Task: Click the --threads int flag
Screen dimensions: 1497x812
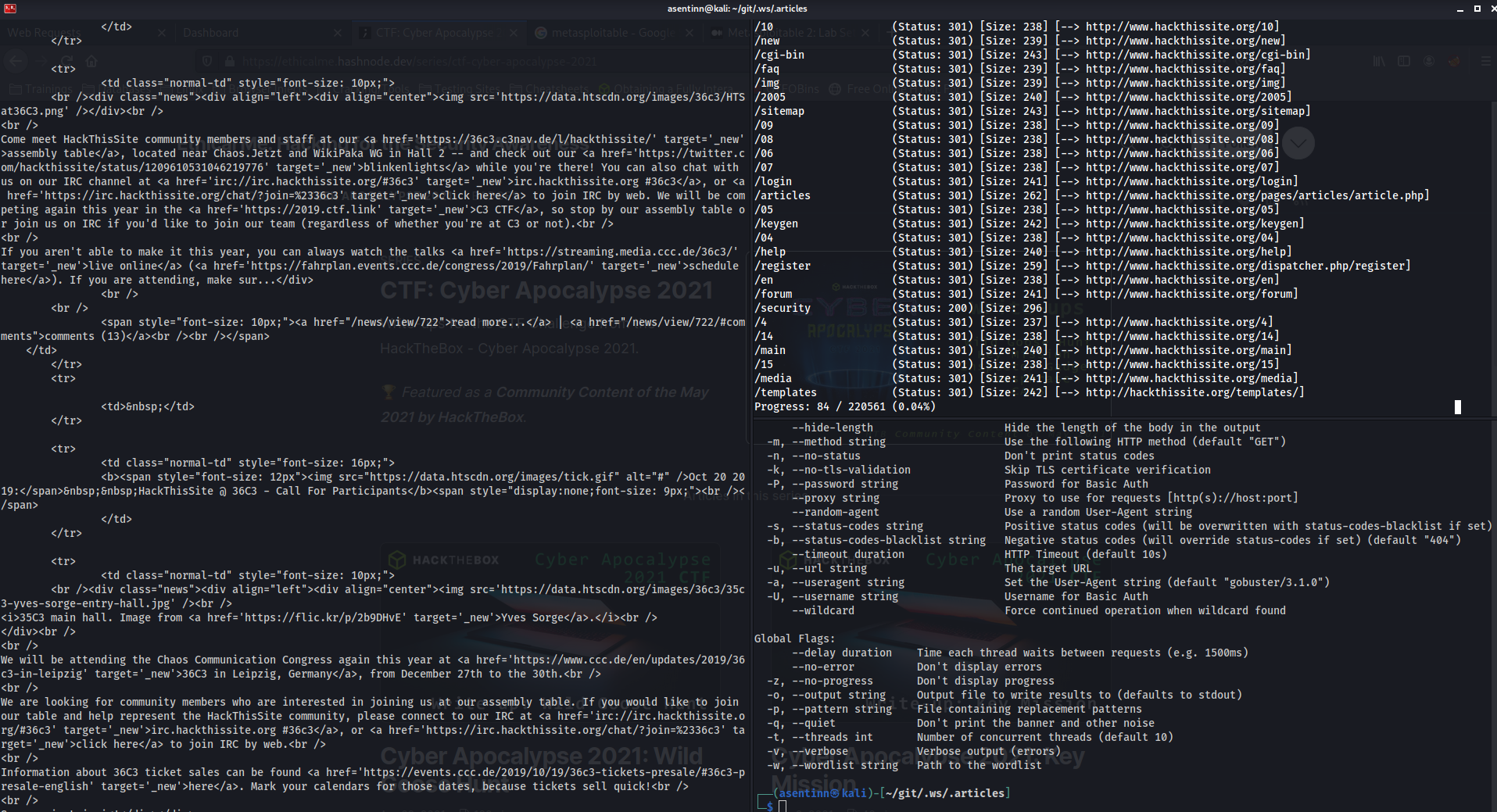Action: tap(832, 737)
